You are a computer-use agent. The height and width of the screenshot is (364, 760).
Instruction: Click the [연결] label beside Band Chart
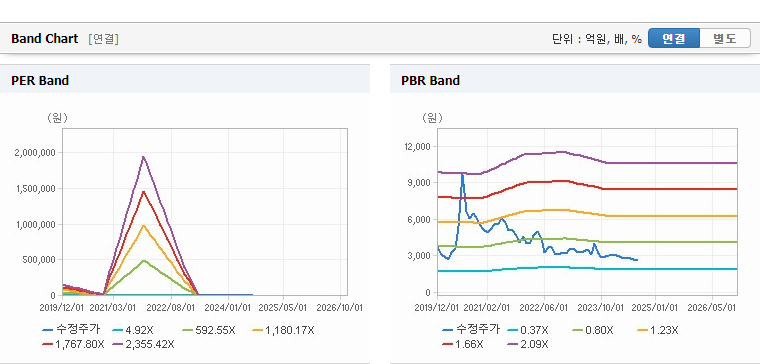[103, 39]
